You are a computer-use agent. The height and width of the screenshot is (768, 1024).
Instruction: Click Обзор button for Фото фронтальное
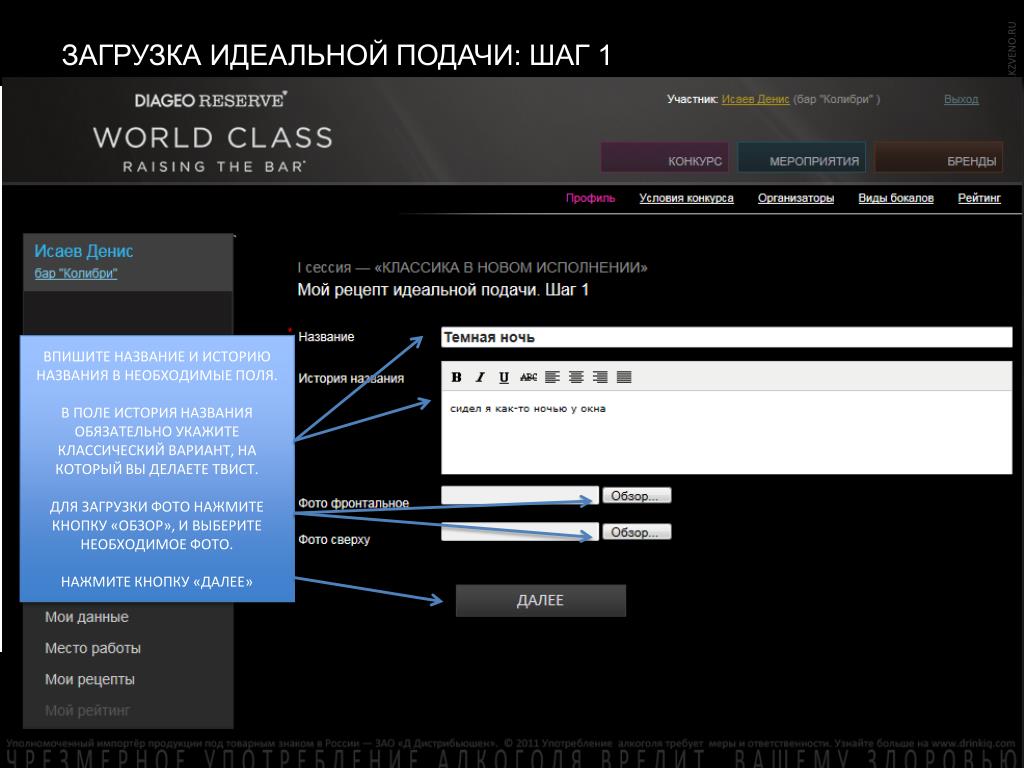[x=637, y=496]
